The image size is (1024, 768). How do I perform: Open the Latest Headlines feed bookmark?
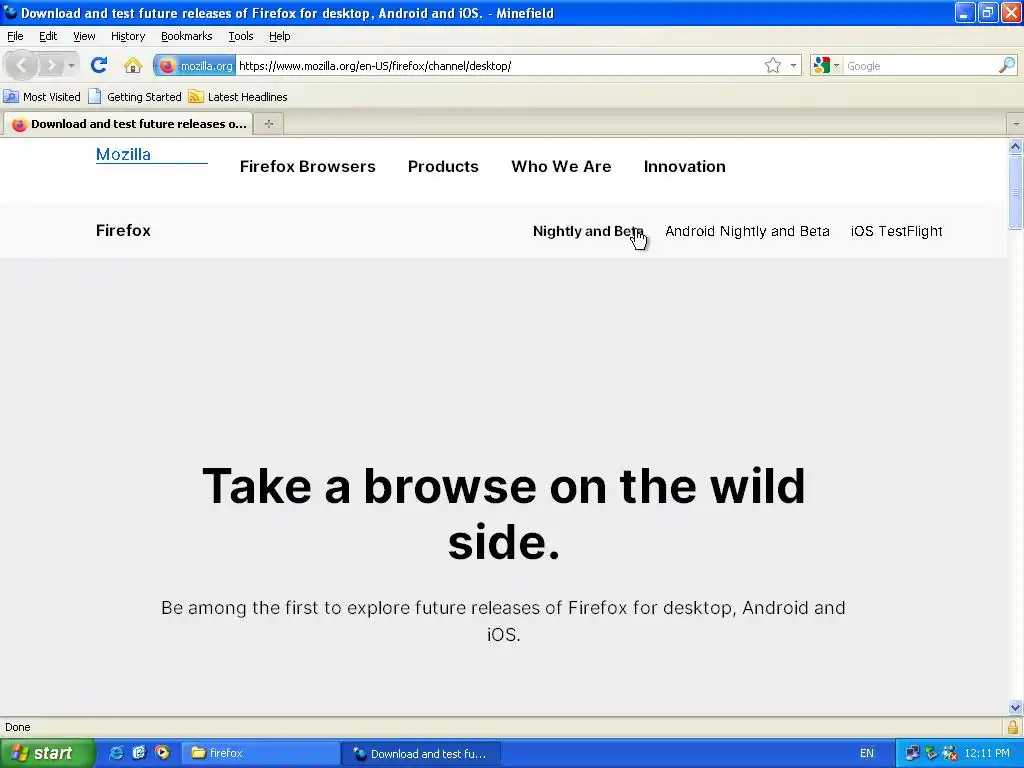click(238, 97)
